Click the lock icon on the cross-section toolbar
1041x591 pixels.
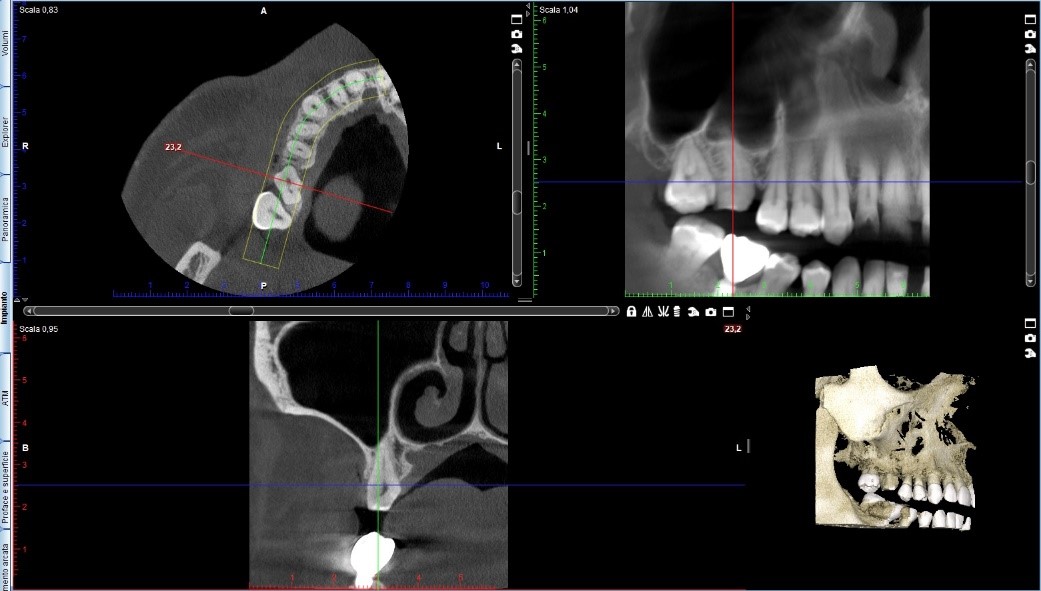click(x=633, y=312)
